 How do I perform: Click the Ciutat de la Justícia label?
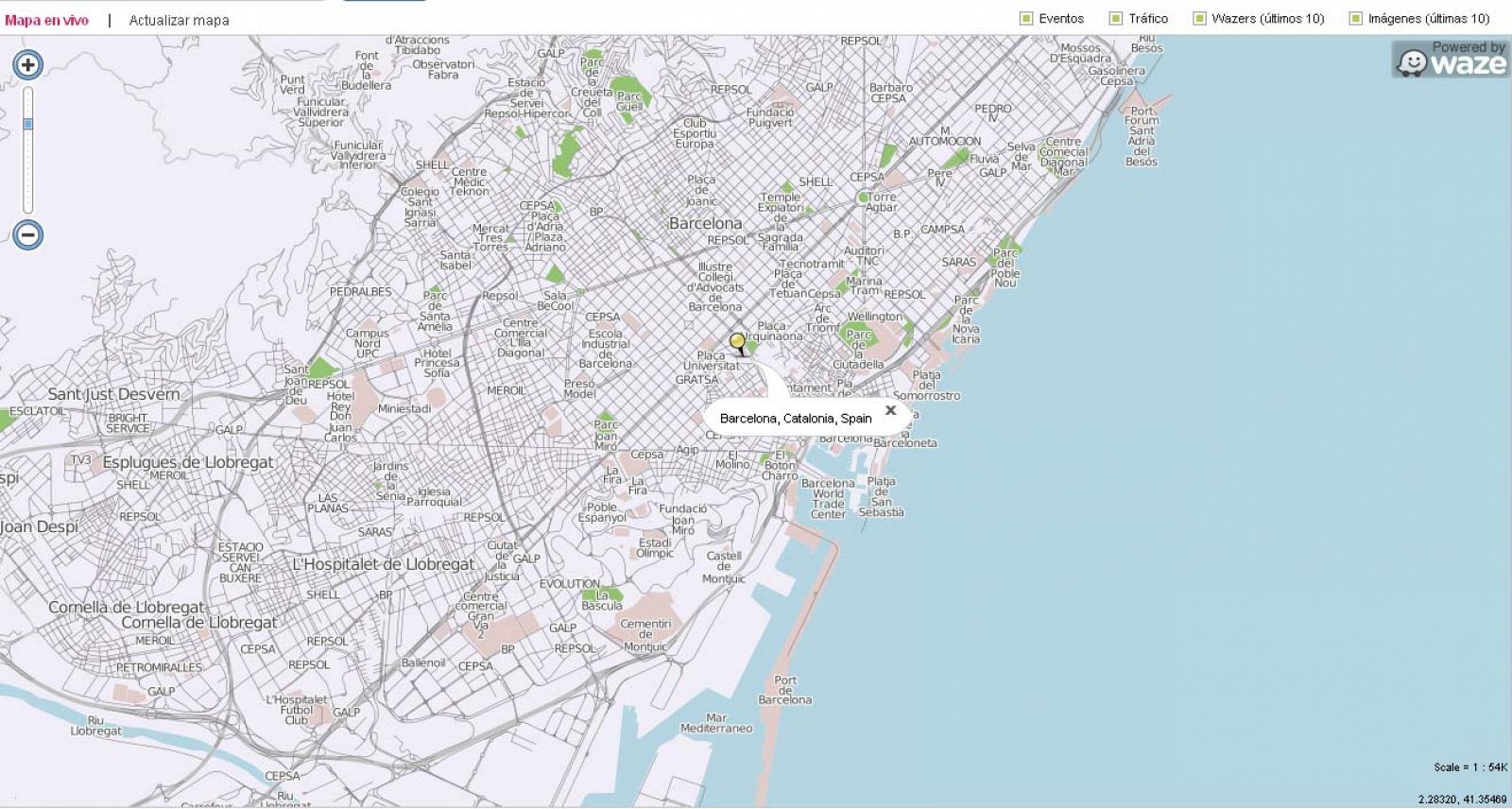click(502, 560)
